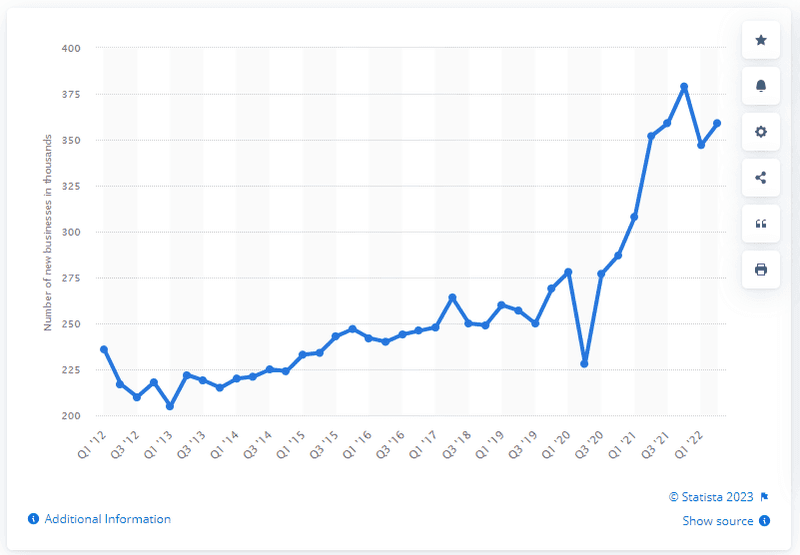Select the sharp dip data point after Q1 '20
This screenshot has height=555, width=800.
click(x=584, y=364)
